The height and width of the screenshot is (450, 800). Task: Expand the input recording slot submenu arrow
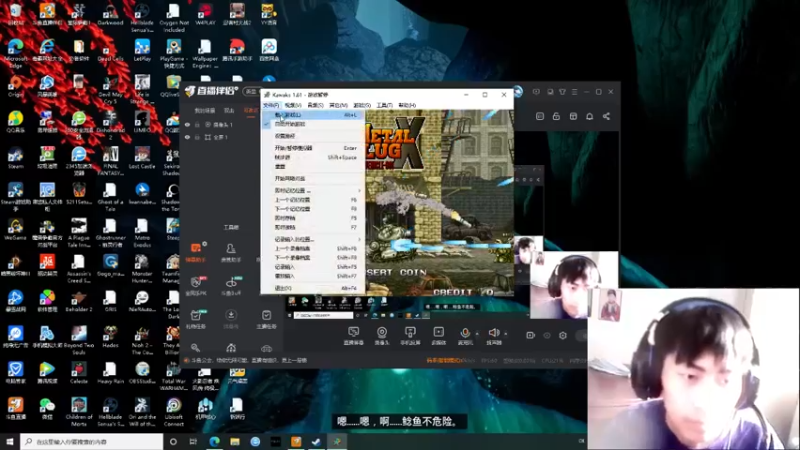[x=359, y=239]
